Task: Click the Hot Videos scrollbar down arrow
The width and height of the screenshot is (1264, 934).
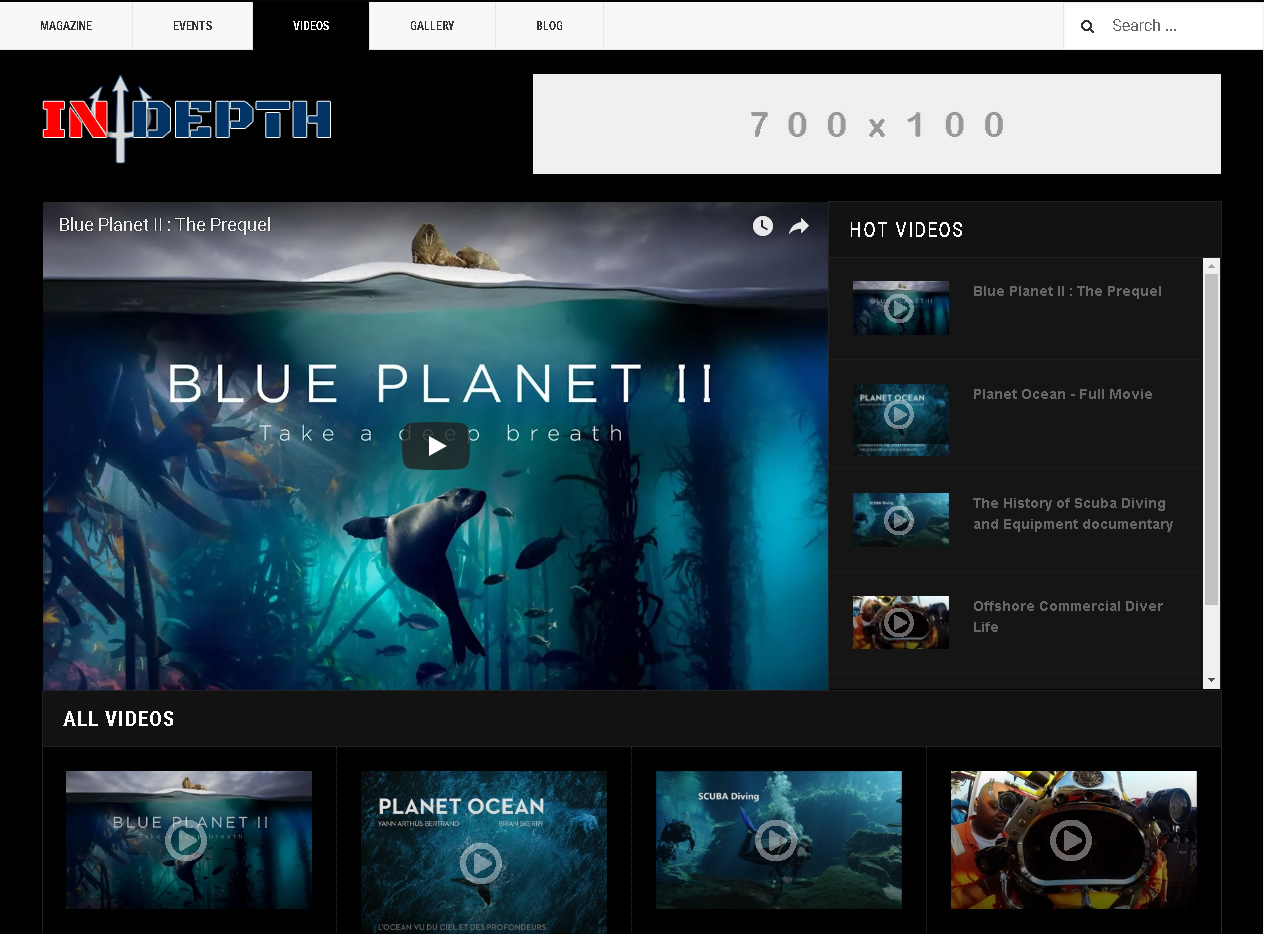Action: click(x=1212, y=681)
